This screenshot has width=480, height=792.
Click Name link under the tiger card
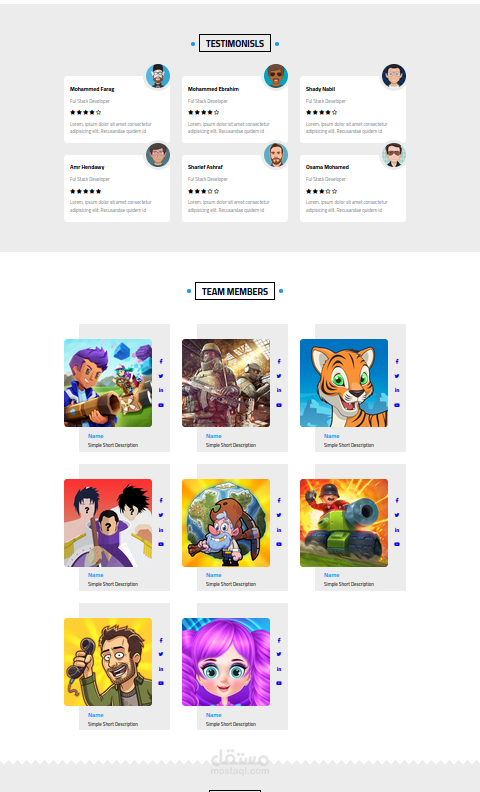331,436
